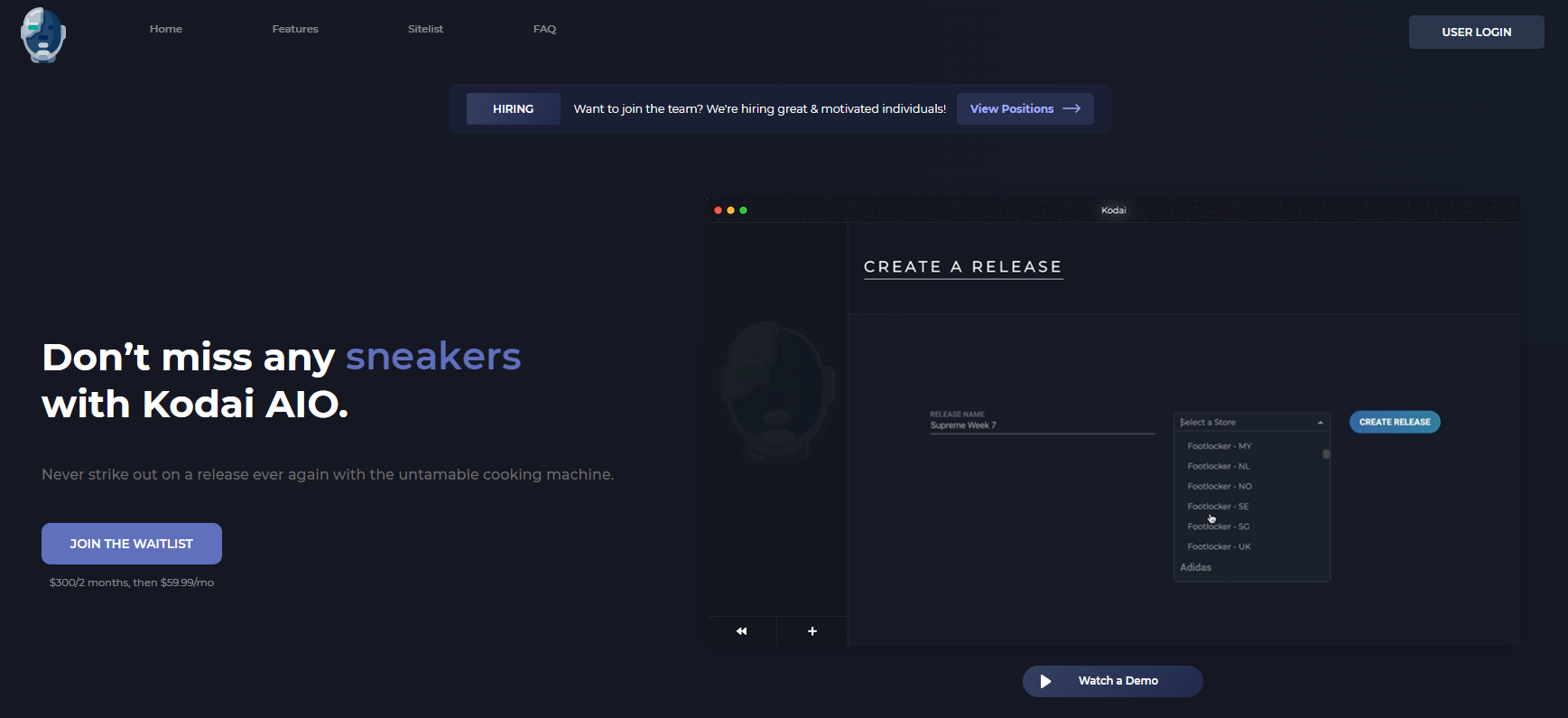This screenshot has width=1568, height=718.
Task: Click the faded robot logo in demo sidebar
Action: click(x=776, y=391)
